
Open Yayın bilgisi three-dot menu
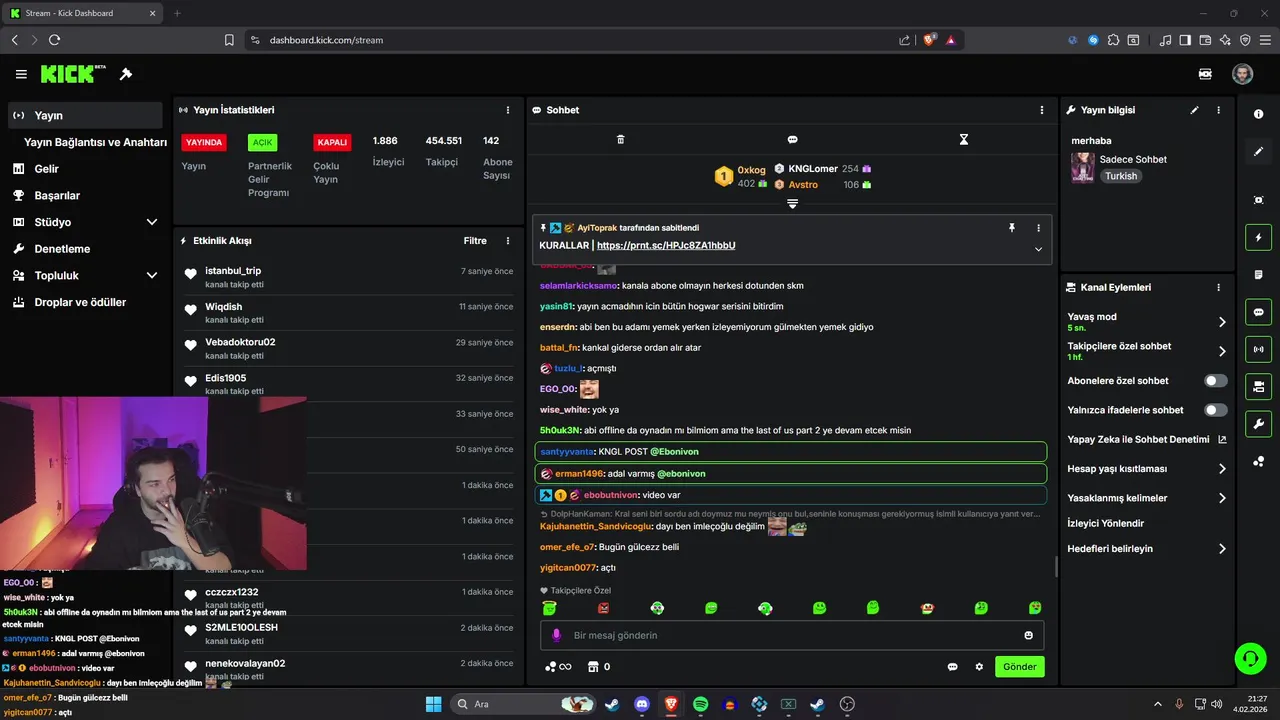point(1218,110)
